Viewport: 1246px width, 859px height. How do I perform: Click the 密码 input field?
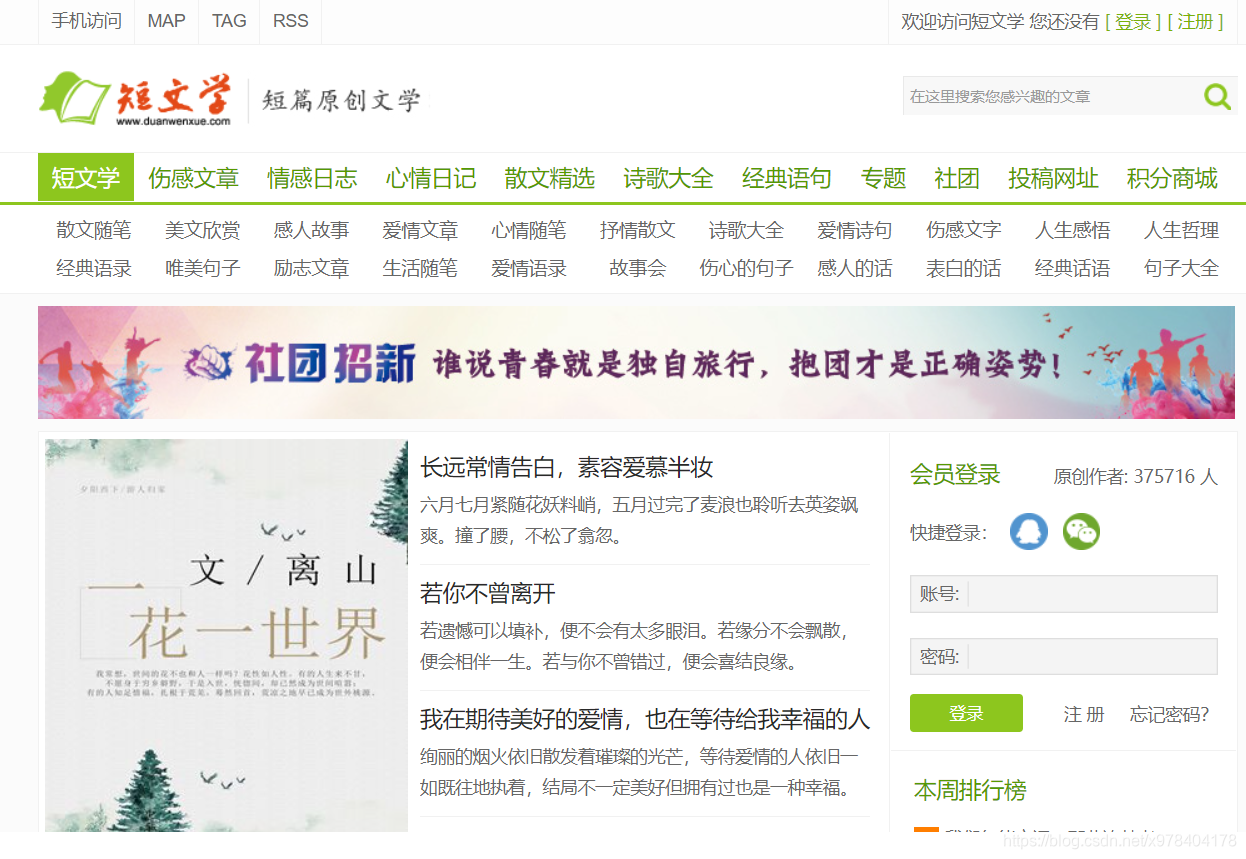[x=1064, y=657]
